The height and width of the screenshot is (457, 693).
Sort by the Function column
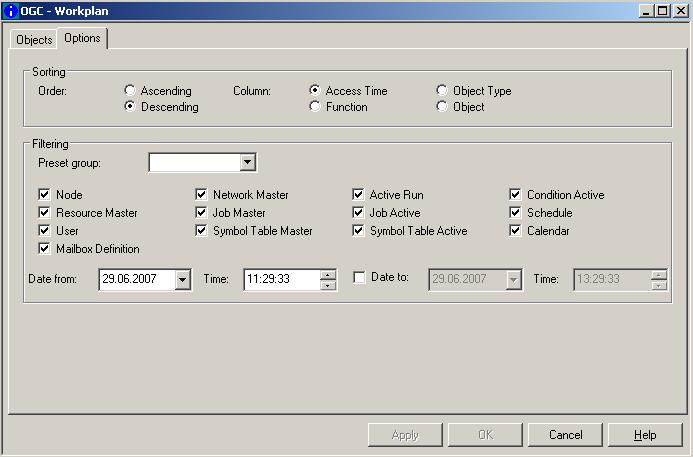[315, 107]
